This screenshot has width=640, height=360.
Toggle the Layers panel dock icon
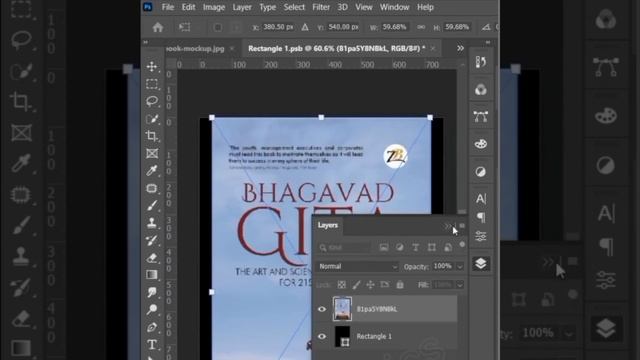pos(481,264)
